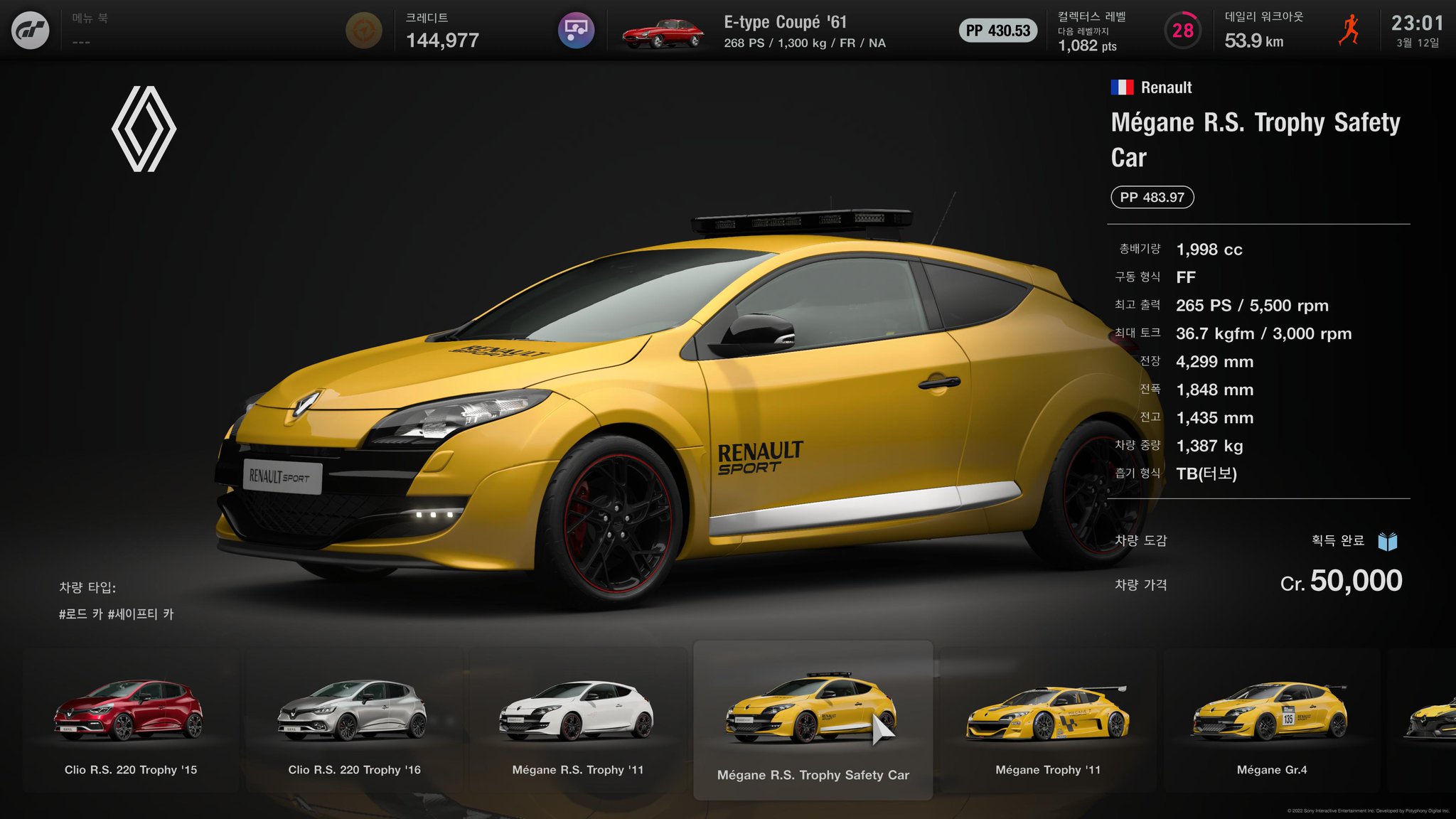
Task: Select yellow Mégane Trophy '11 race car
Action: 1048,720
